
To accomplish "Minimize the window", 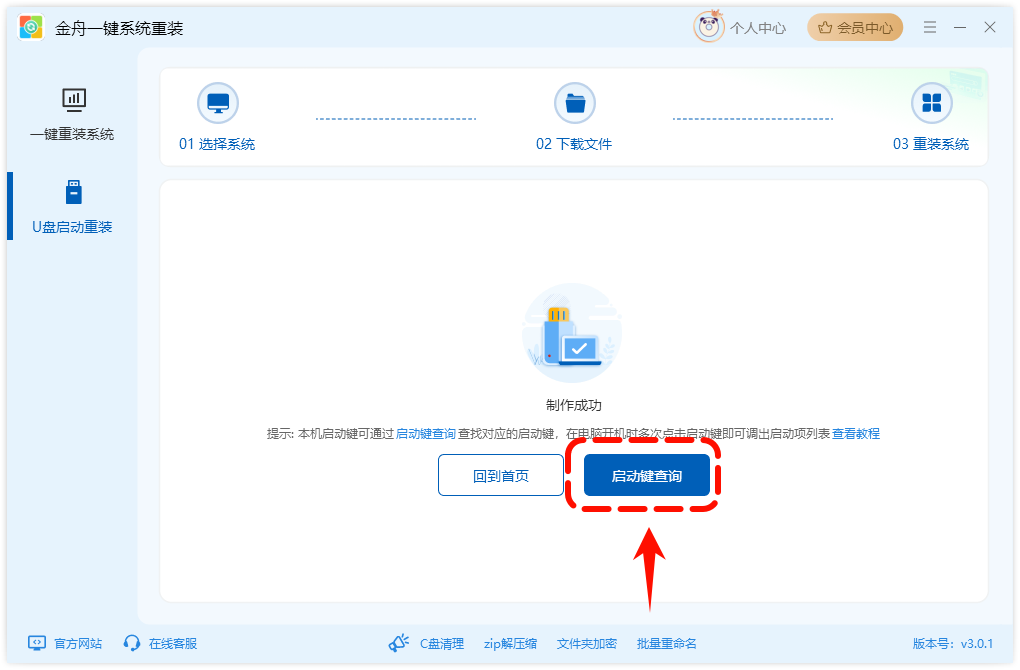I will tap(960, 27).
